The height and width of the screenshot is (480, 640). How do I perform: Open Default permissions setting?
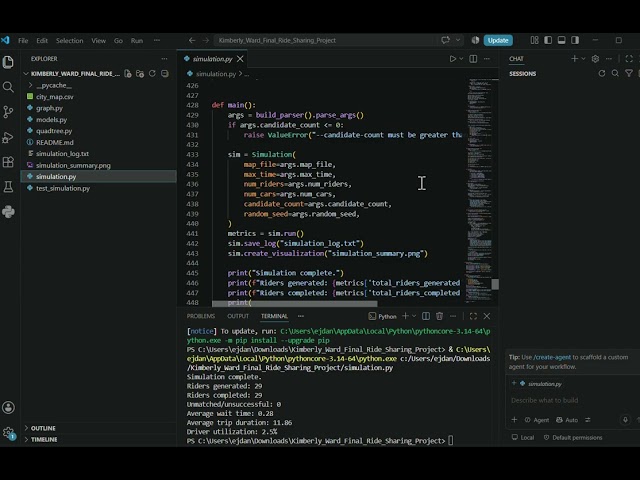[573, 437]
